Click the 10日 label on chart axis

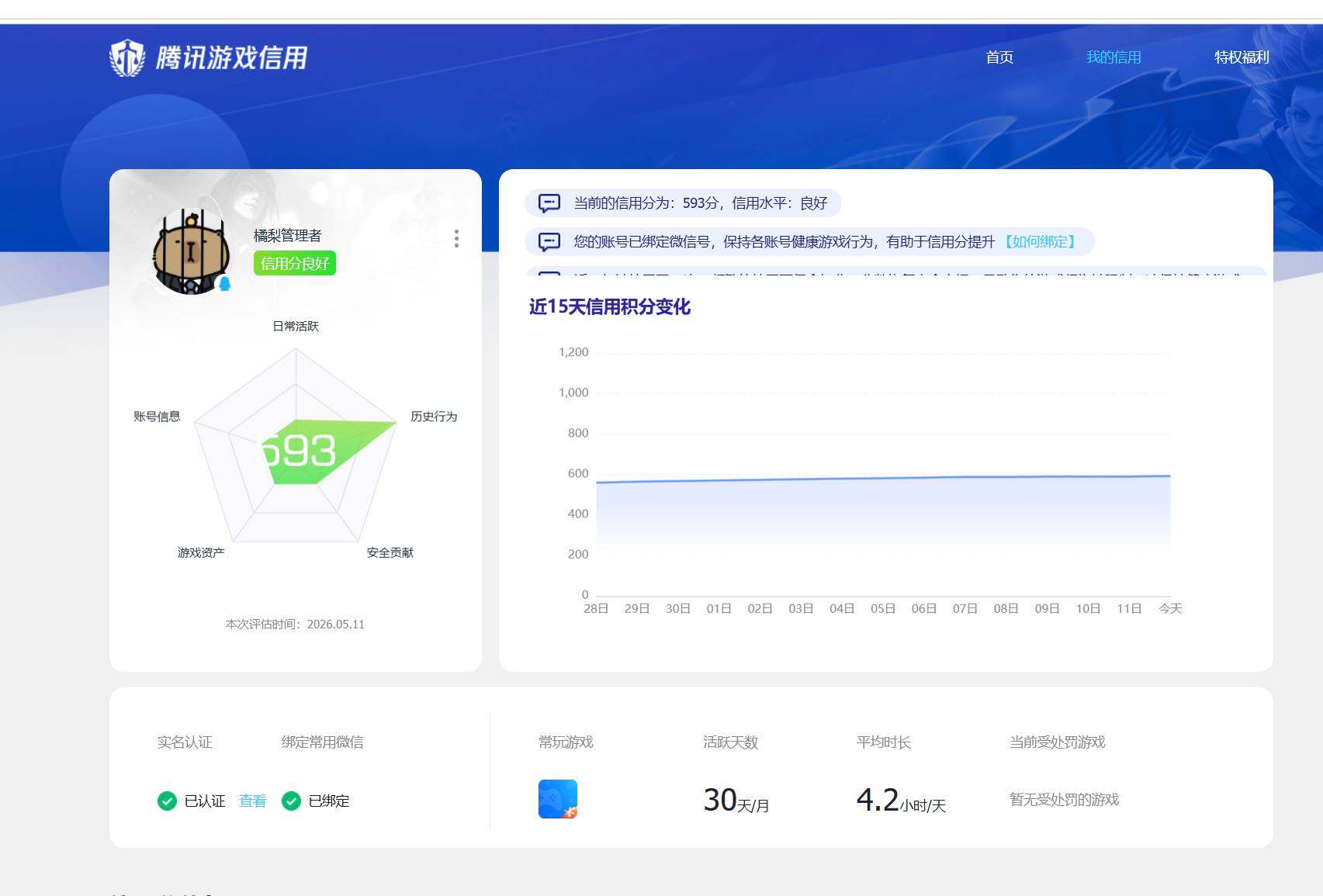point(1088,609)
